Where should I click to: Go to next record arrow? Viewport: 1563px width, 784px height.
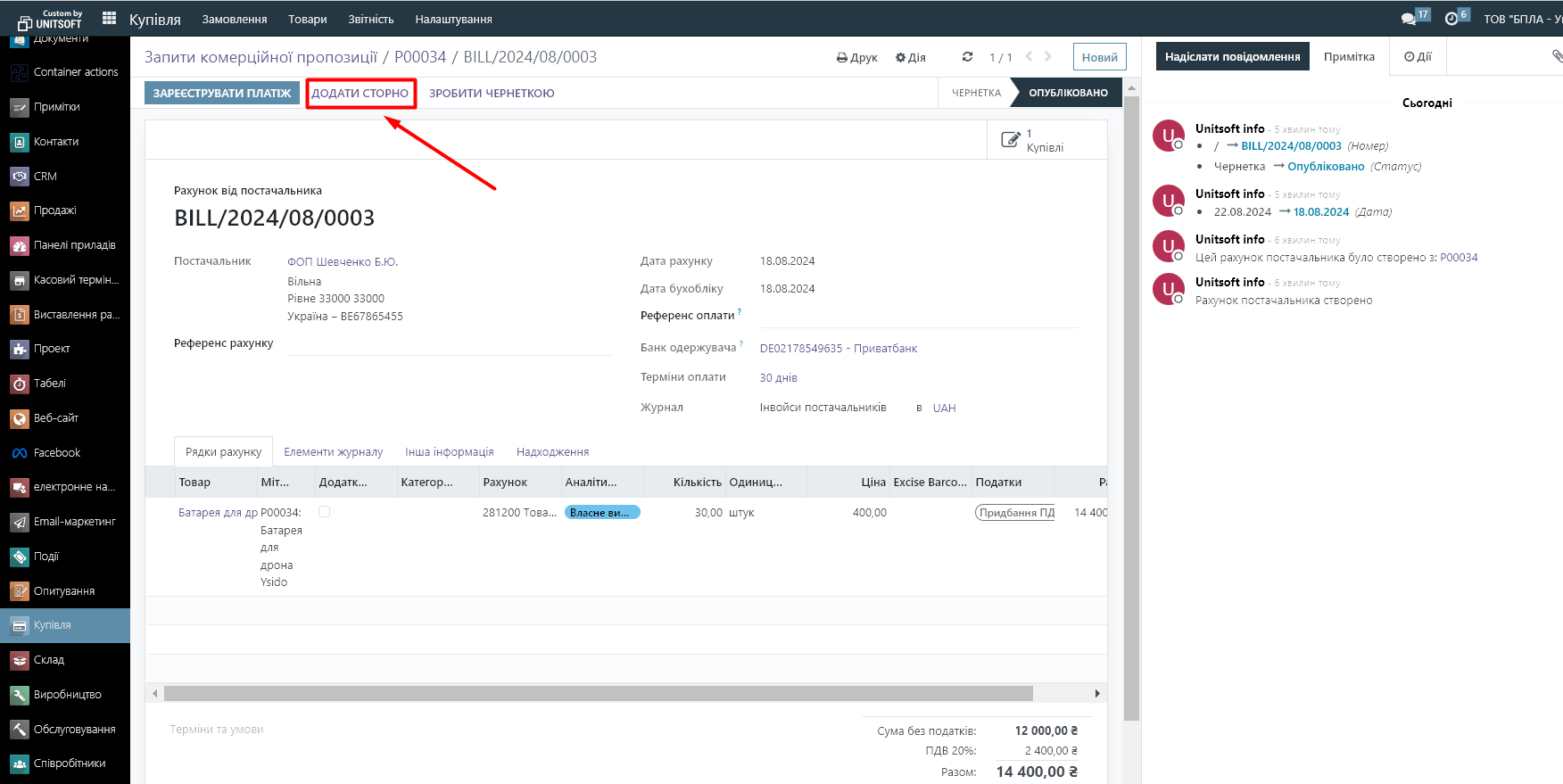click(x=1048, y=56)
